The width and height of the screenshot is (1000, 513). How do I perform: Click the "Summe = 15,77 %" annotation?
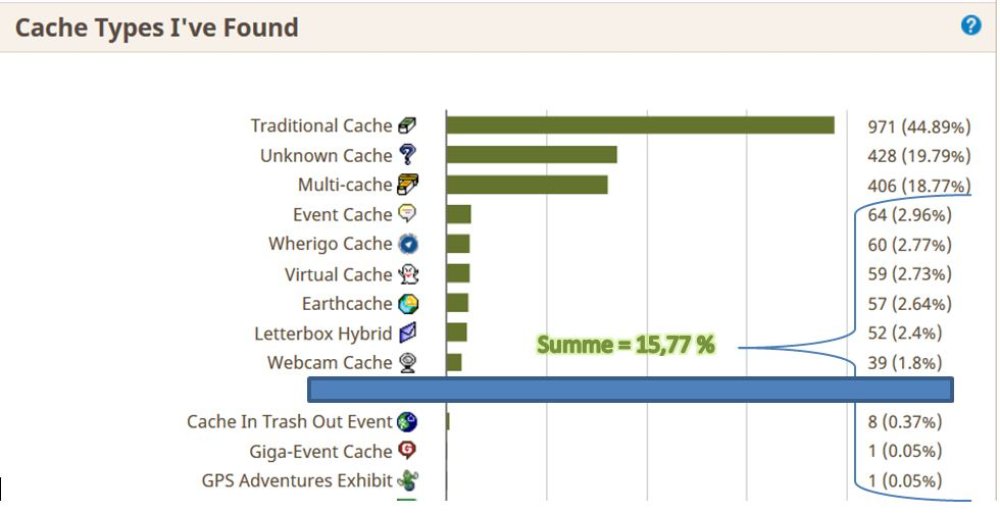(626, 346)
